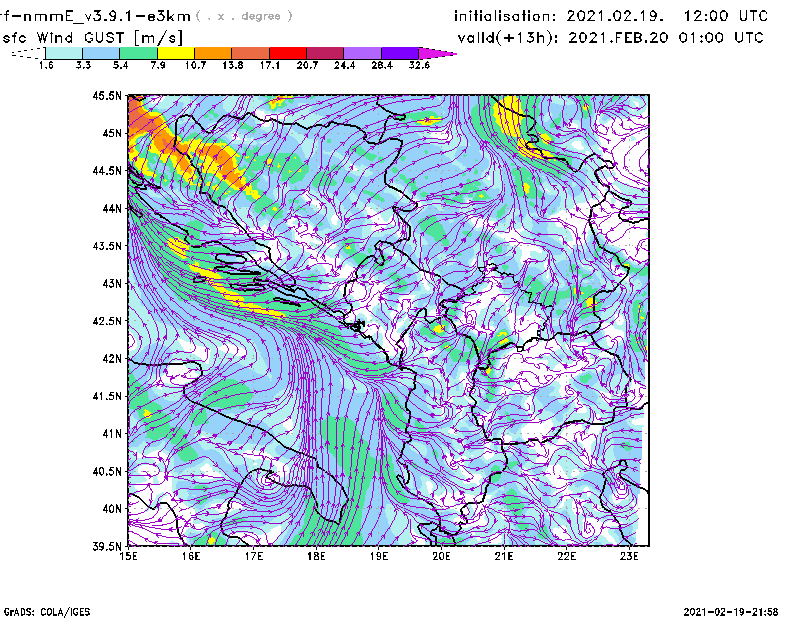Click the legend value 20.7
Viewport: 800px width, 618px height.
[x=307, y=65]
